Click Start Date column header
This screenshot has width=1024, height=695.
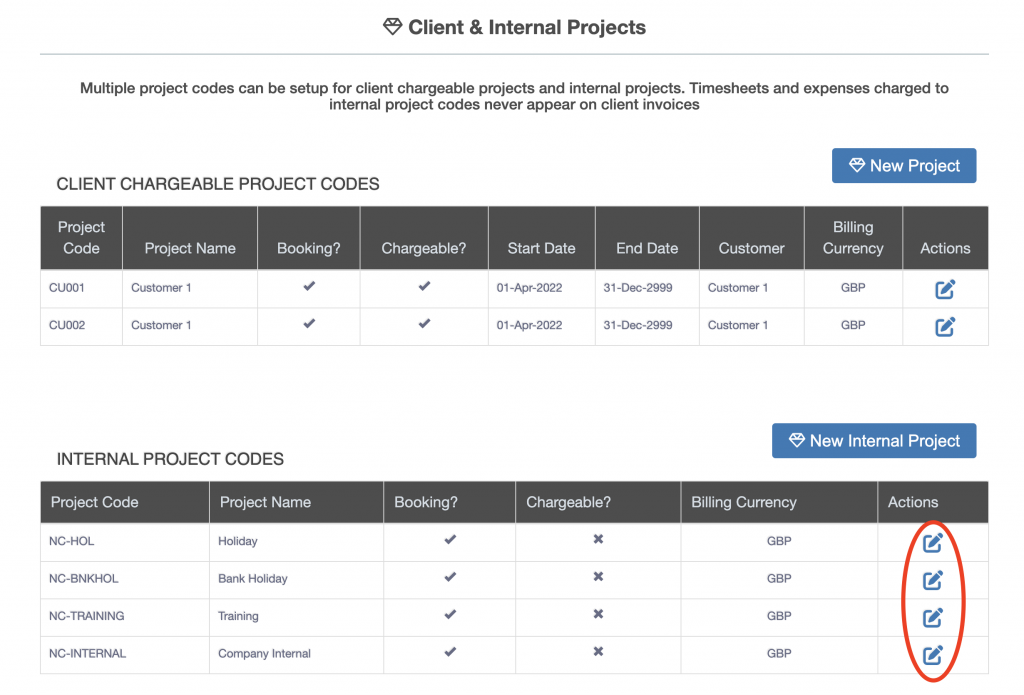point(541,248)
